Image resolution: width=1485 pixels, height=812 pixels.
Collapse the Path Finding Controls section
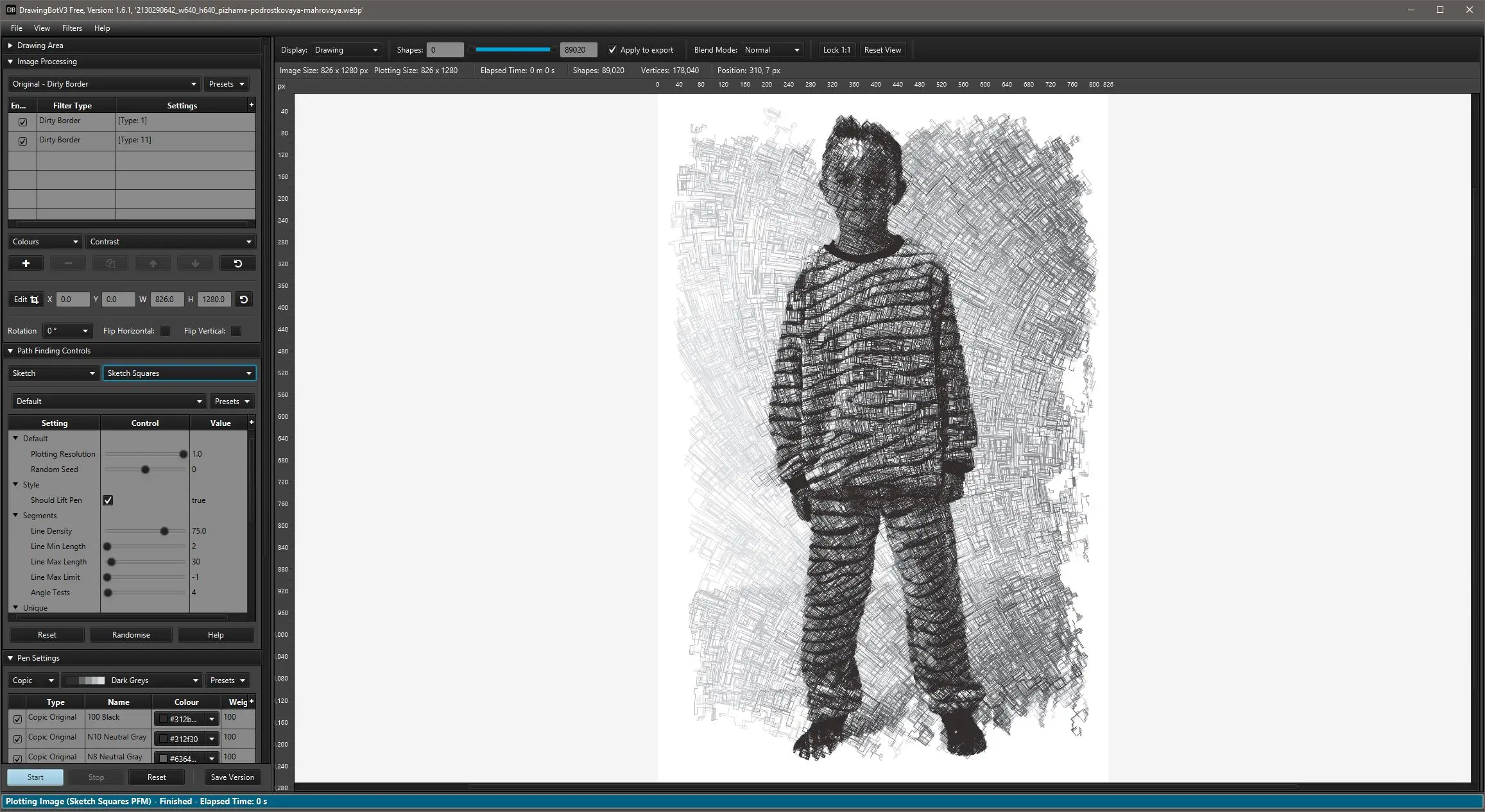(10, 351)
